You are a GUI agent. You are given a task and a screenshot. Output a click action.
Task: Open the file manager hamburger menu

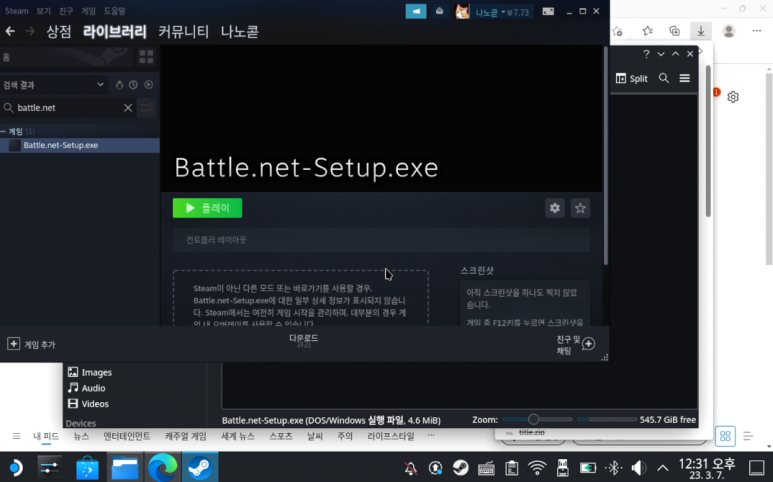[x=684, y=78]
